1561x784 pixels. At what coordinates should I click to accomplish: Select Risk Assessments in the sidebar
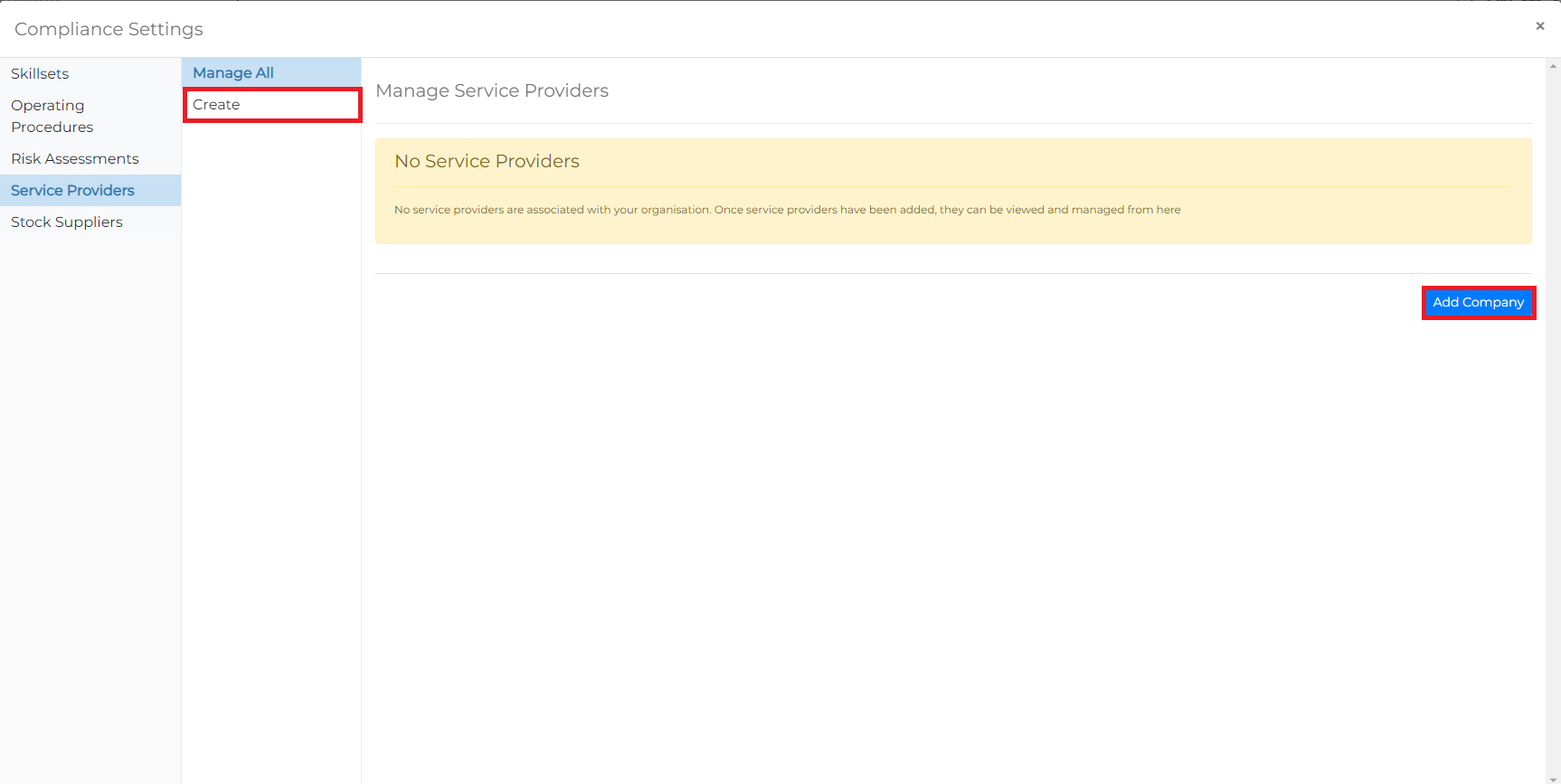tap(75, 159)
